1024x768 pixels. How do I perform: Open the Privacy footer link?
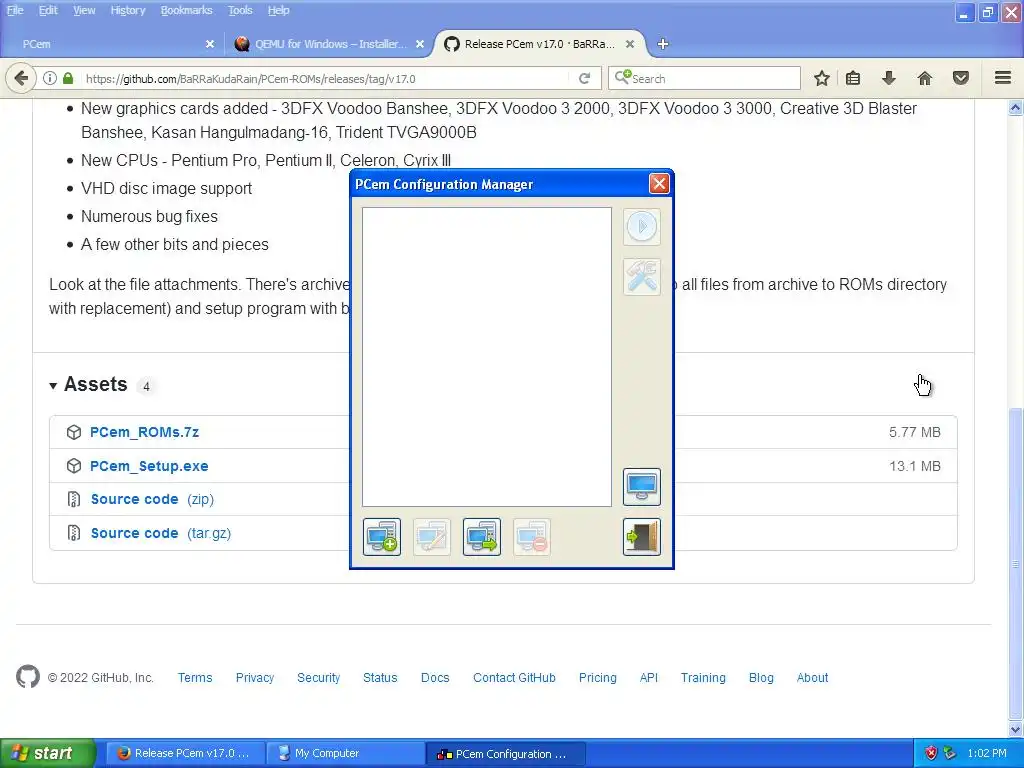click(255, 678)
